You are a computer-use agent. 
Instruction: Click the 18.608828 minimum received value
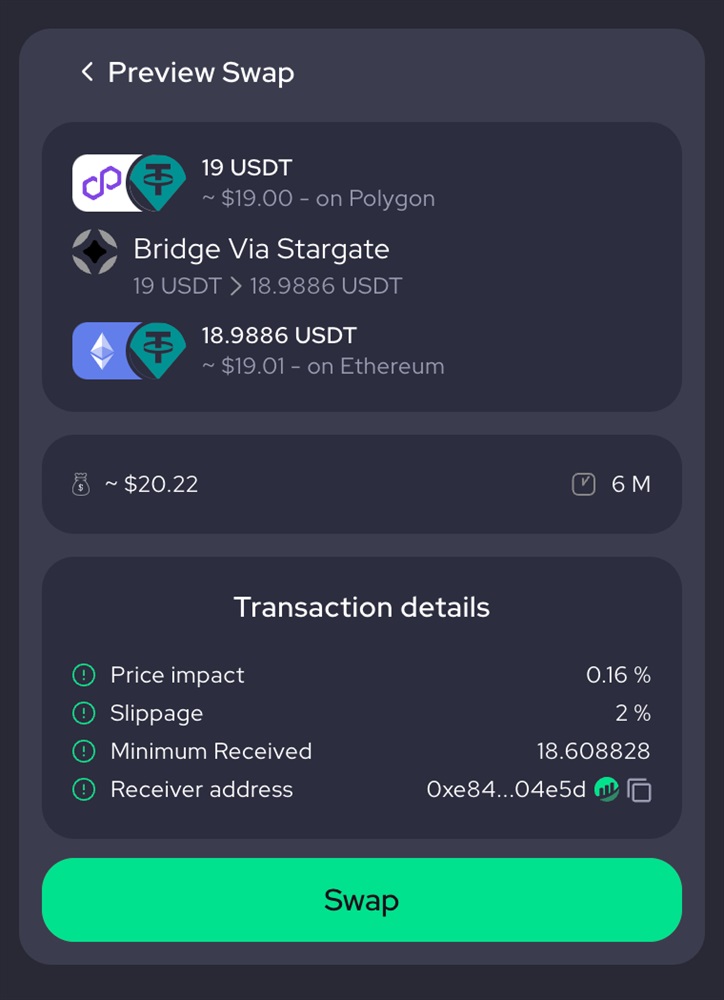click(x=593, y=751)
